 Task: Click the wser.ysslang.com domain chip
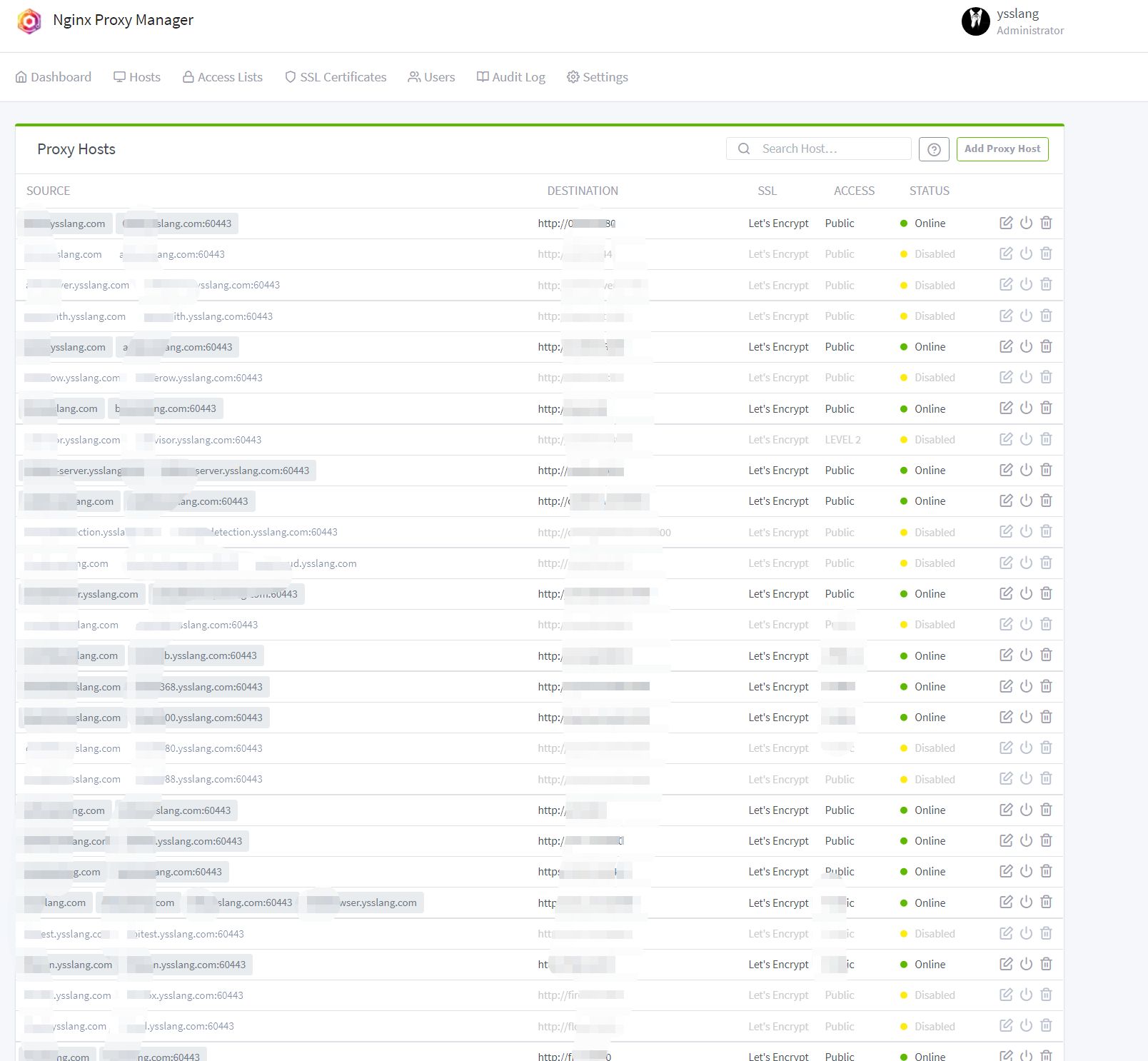point(362,902)
